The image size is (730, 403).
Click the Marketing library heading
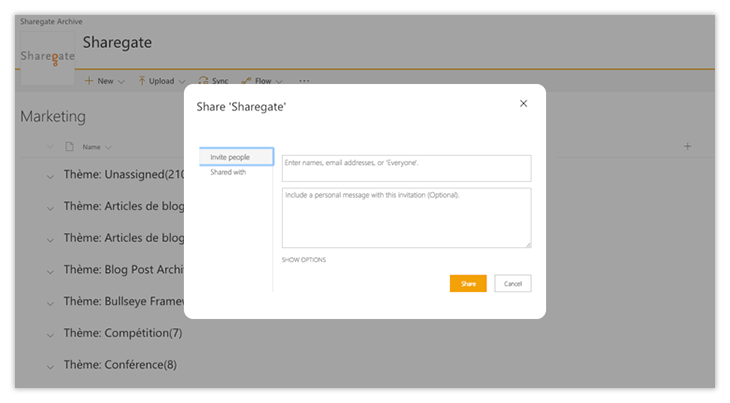coord(53,116)
